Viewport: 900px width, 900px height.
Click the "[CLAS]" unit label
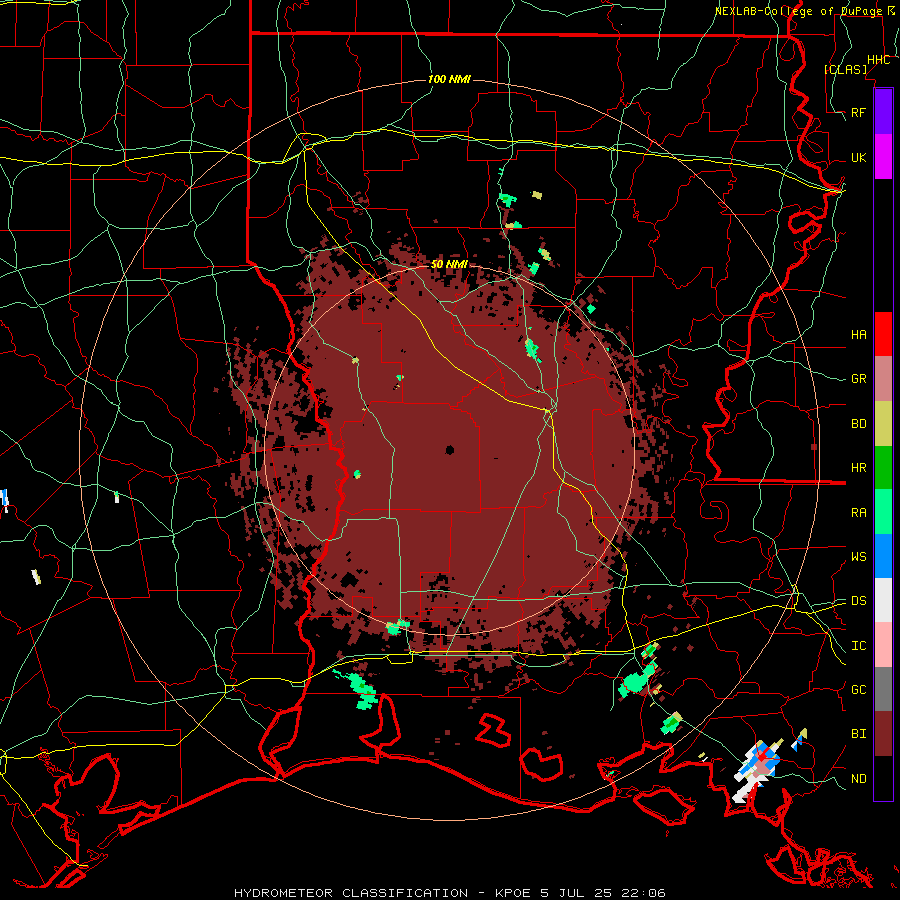(845, 69)
